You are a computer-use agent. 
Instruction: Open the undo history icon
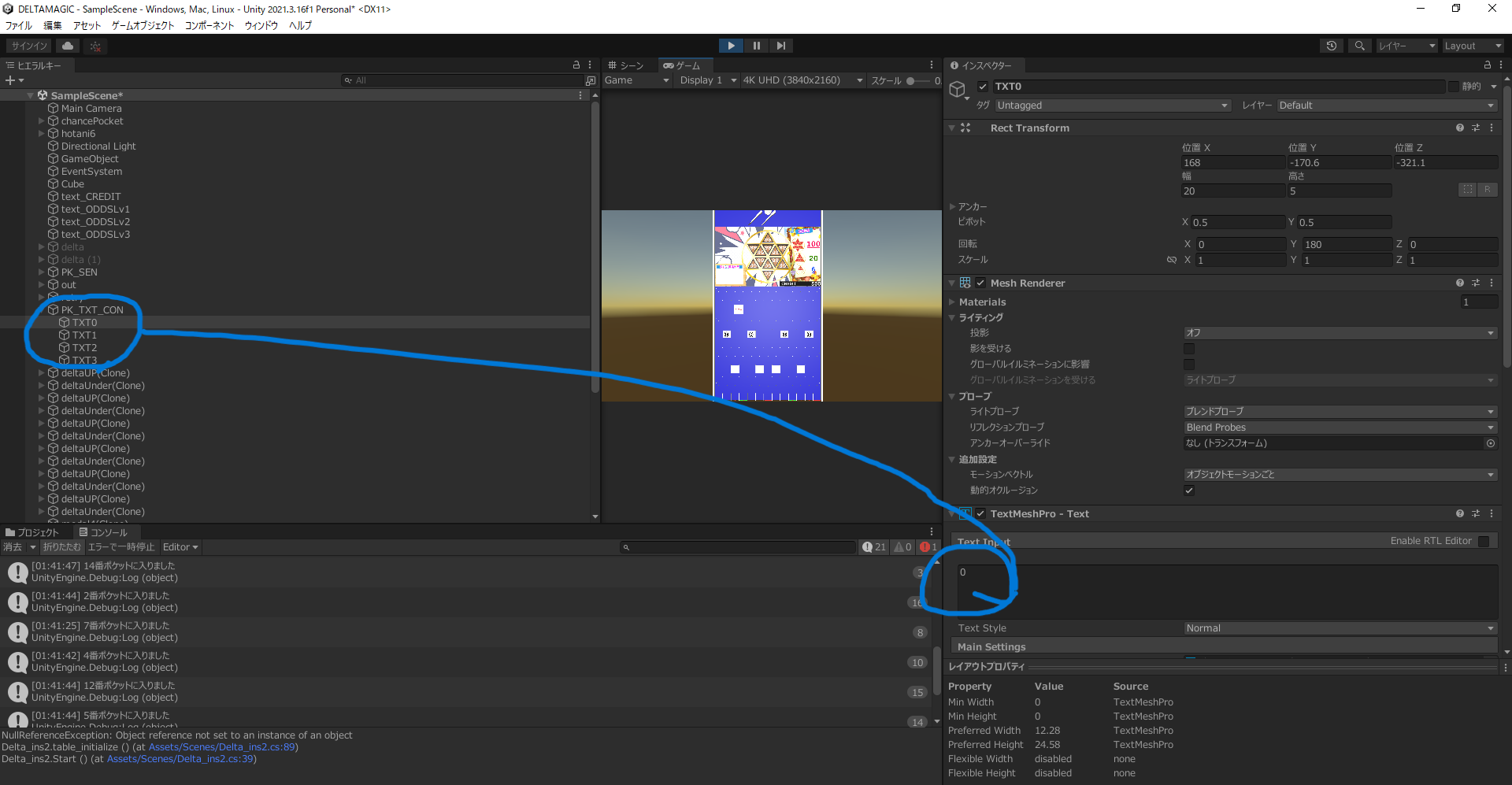pyautogui.click(x=1332, y=46)
